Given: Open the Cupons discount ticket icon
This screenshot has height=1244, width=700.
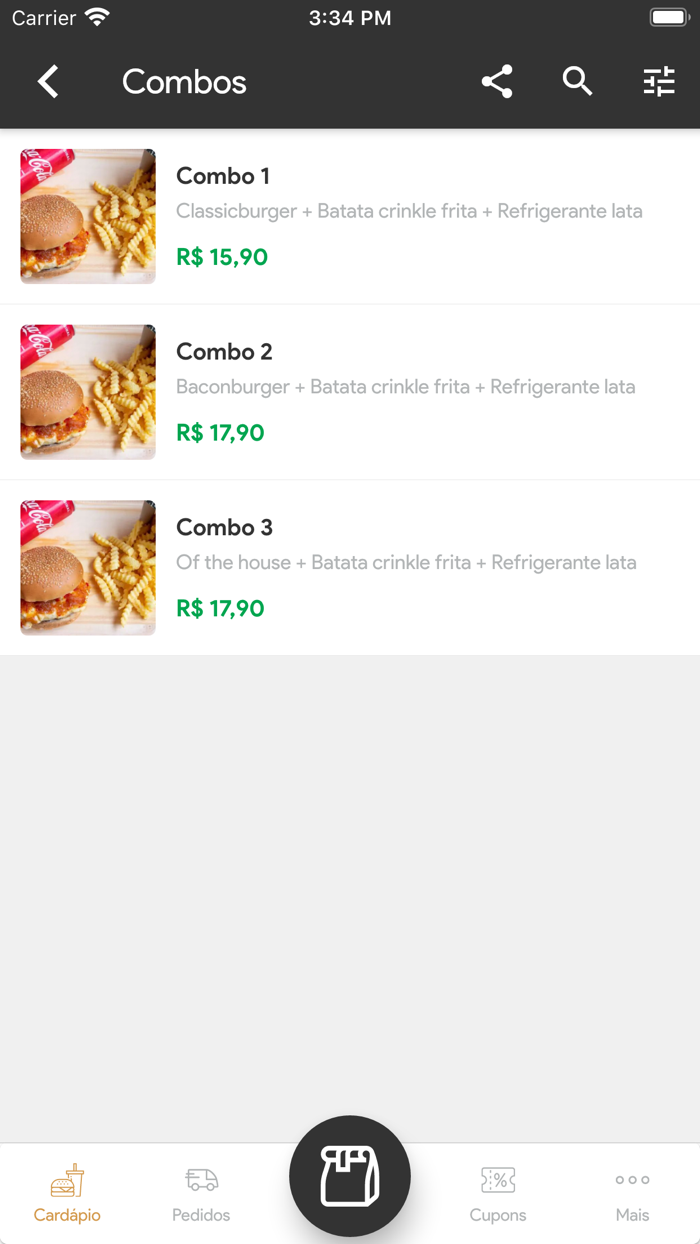Looking at the screenshot, I should click(498, 1180).
